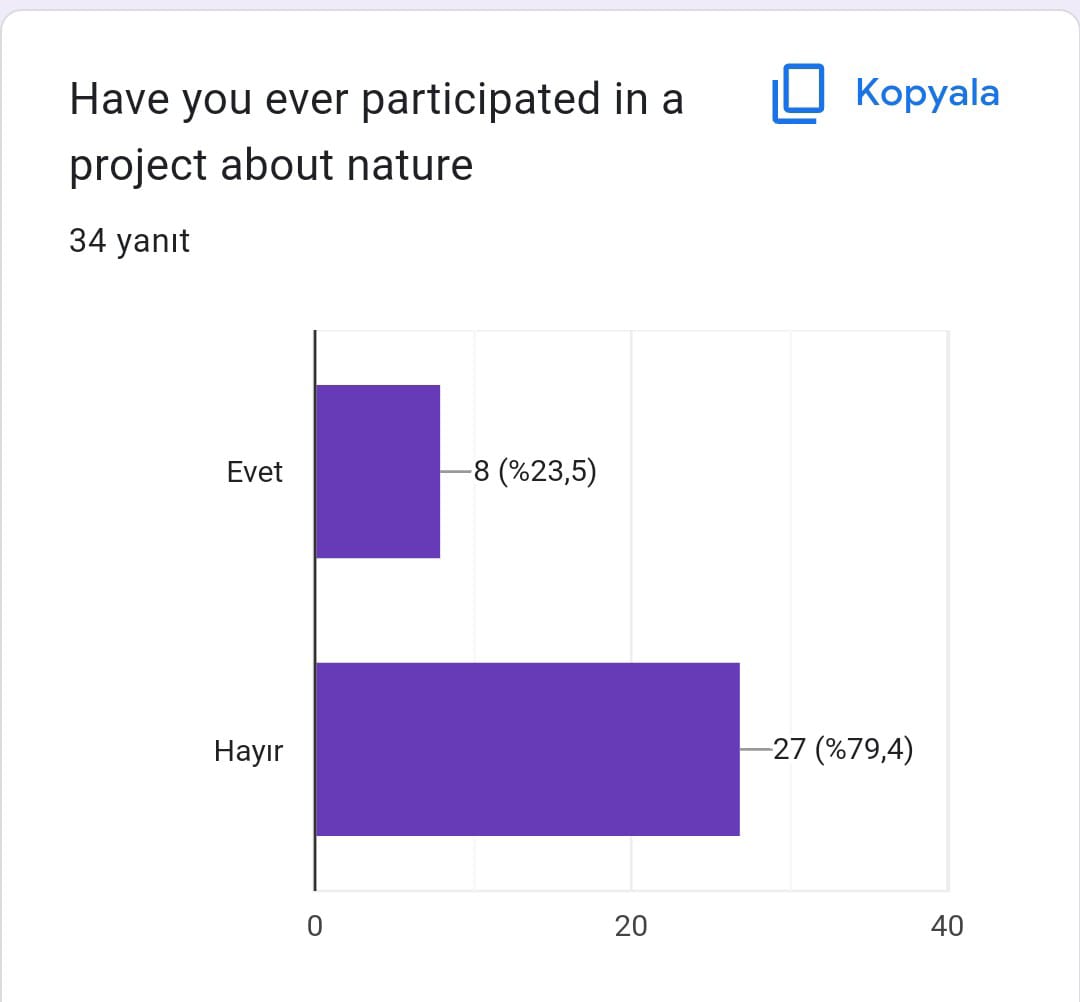Click the "27 (%79,4)" value label

click(x=843, y=749)
